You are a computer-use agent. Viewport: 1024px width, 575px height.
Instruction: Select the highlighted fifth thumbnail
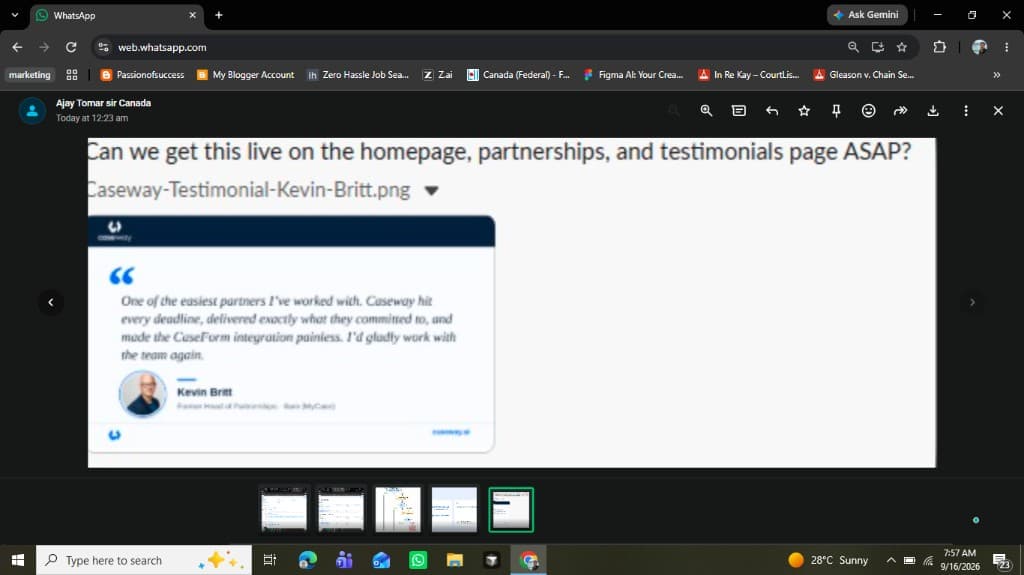[x=511, y=509]
